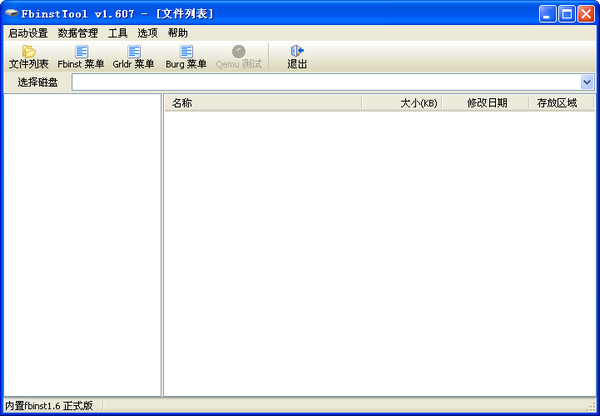Open the 帮助 menu

click(177, 33)
